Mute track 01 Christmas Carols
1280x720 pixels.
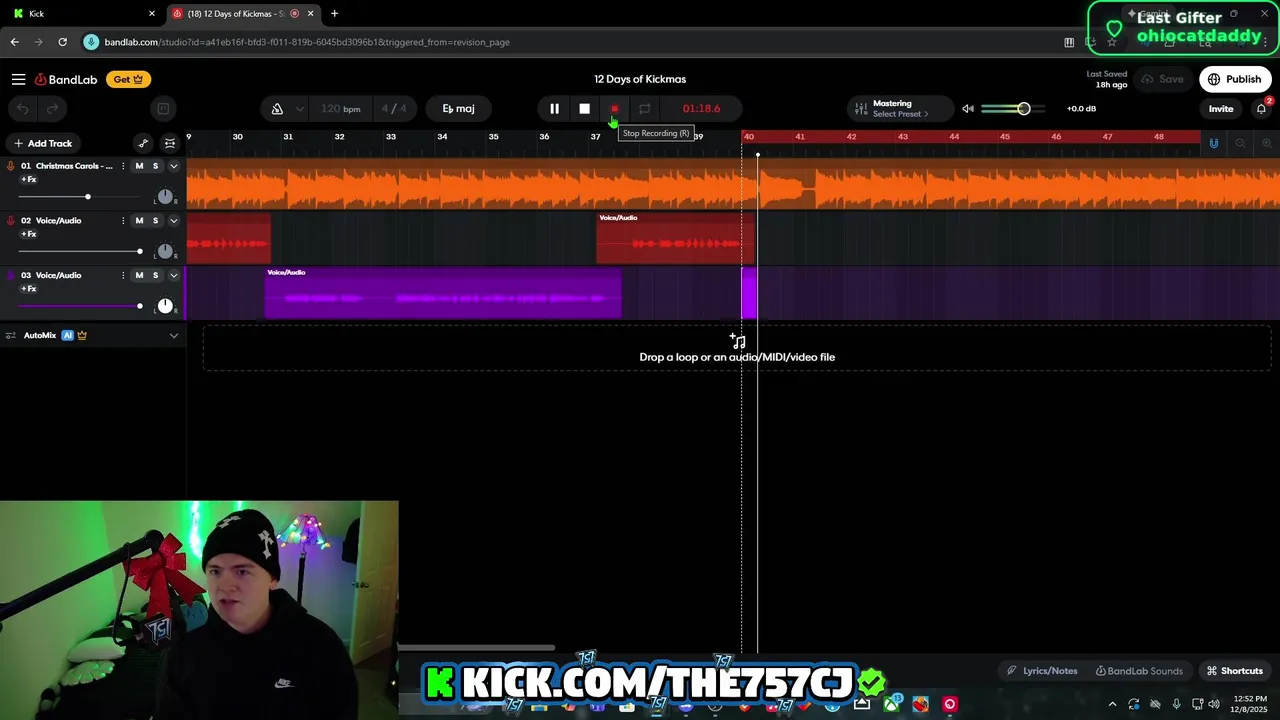[139, 166]
